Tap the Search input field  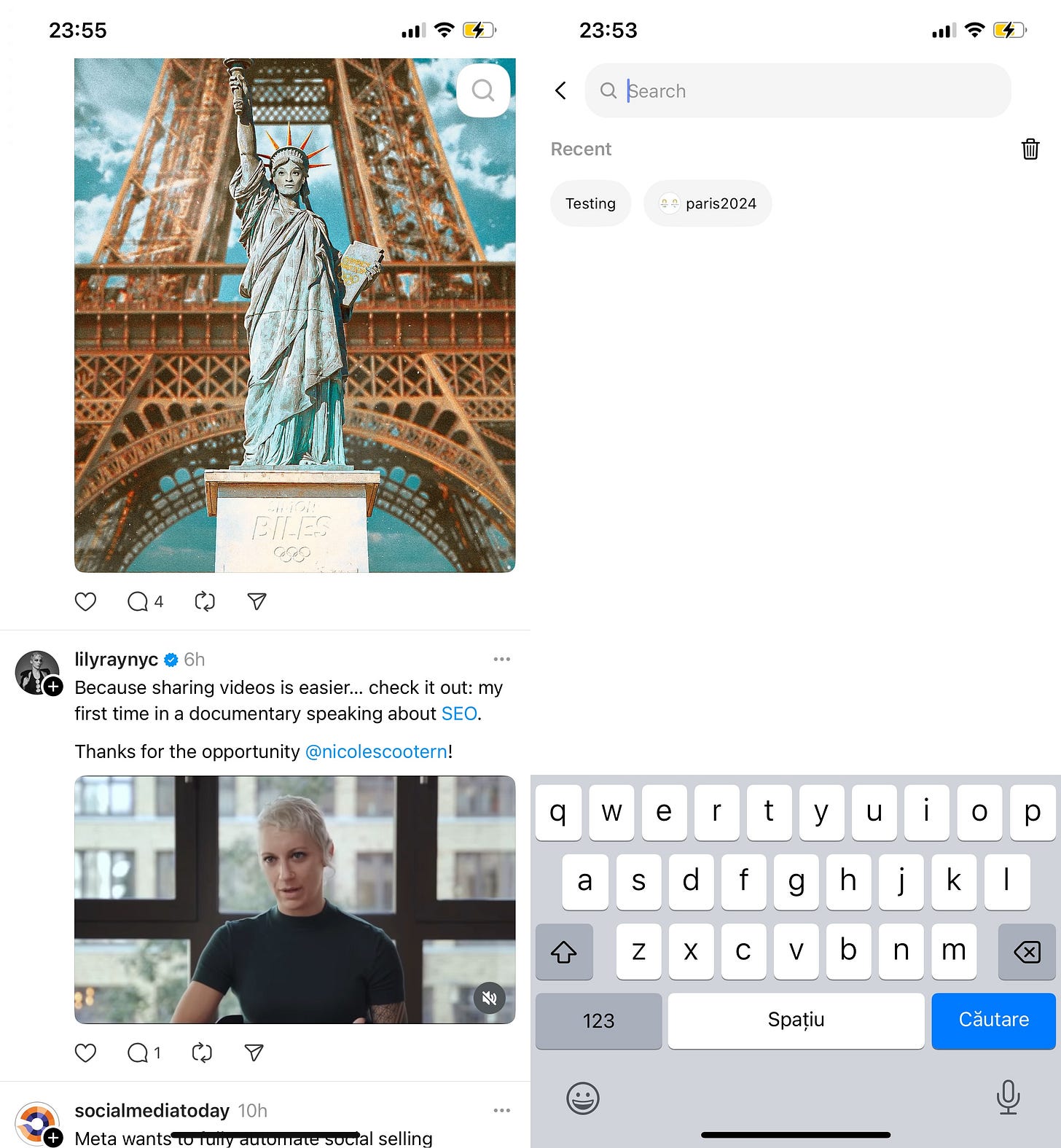(x=798, y=90)
